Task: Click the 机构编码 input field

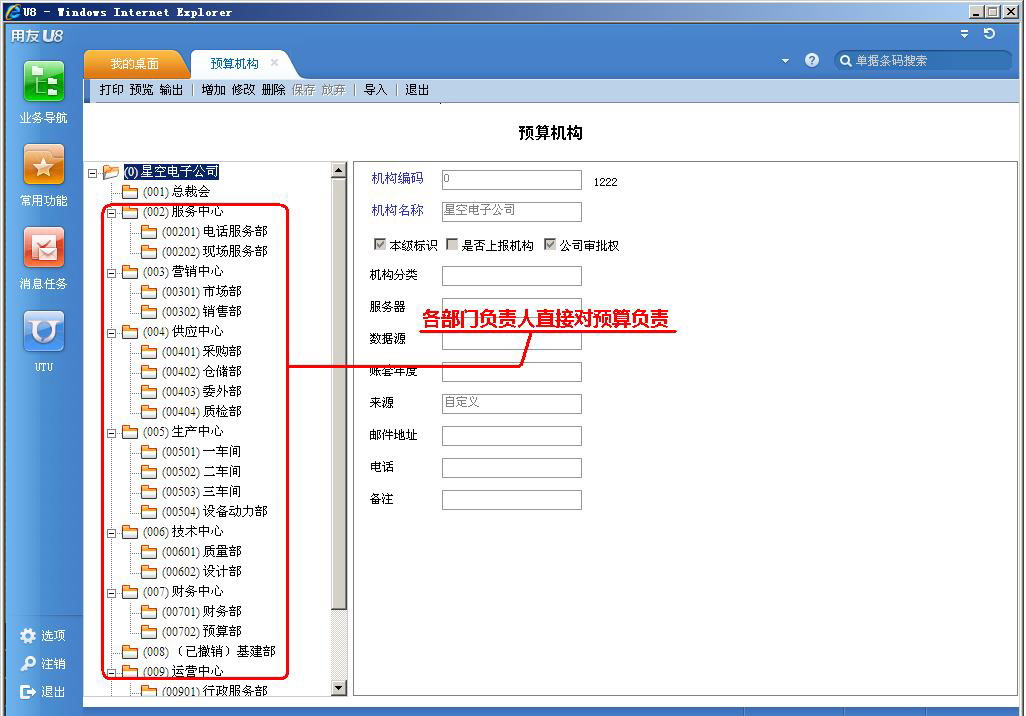Action: (512, 180)
